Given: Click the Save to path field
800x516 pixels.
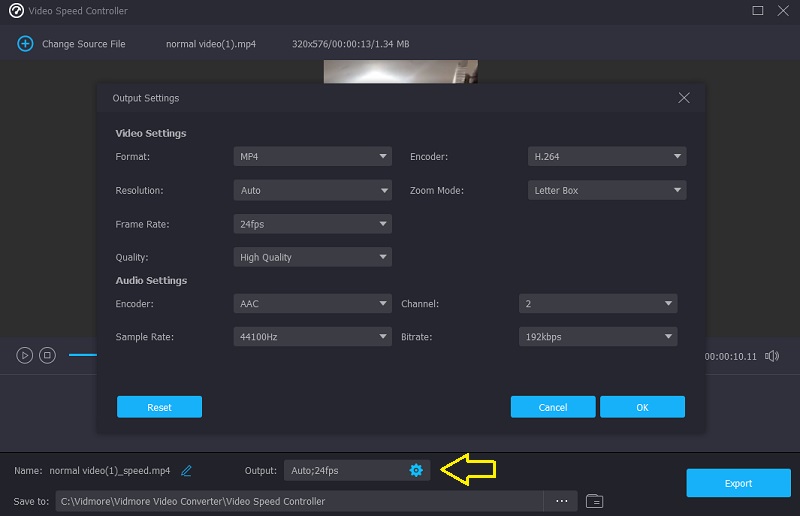Looking at the screenshot, I should click(300, 501).
